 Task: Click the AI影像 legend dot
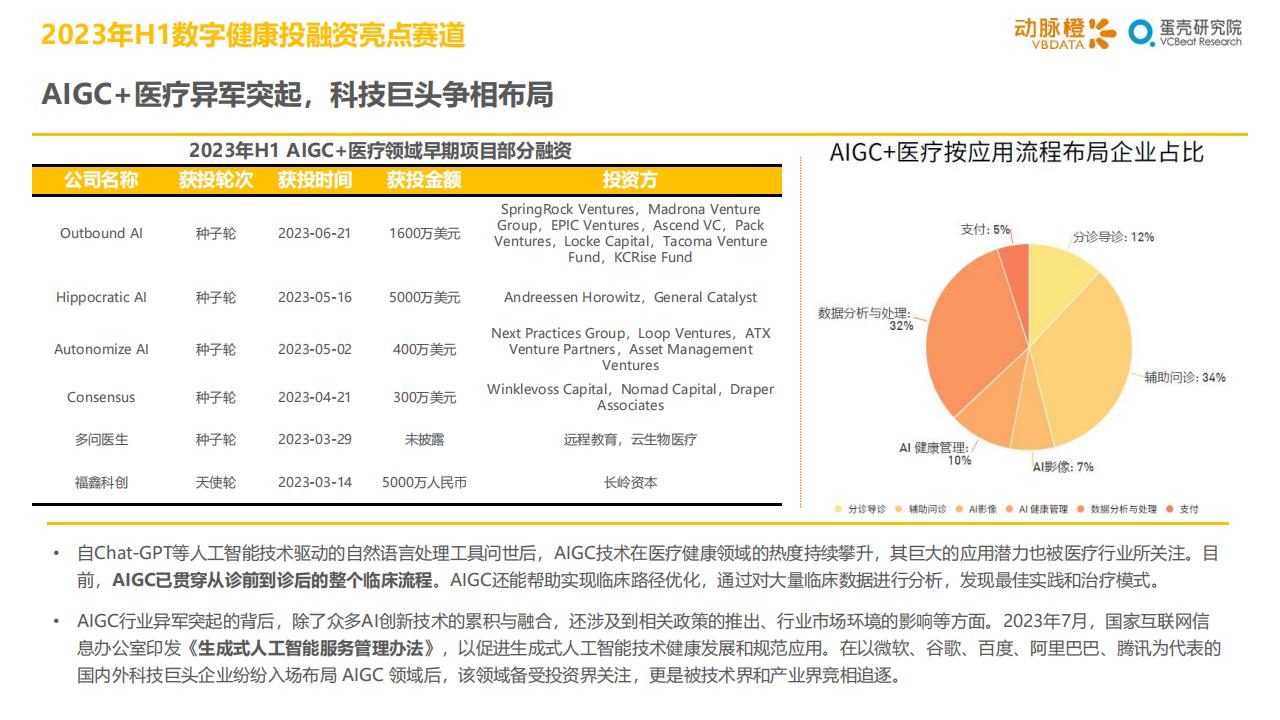959,509
